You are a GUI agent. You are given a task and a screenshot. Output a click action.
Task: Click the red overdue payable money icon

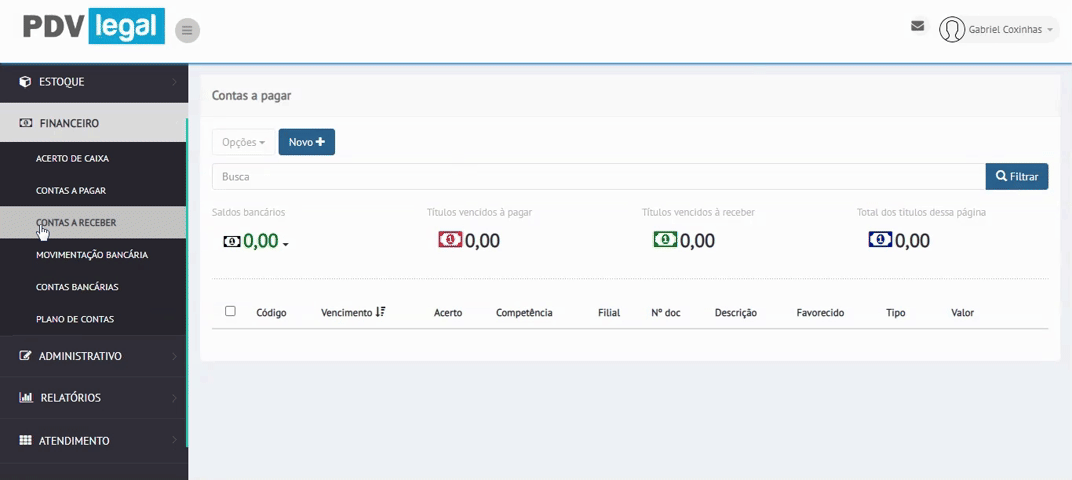(x=450, y=240)
